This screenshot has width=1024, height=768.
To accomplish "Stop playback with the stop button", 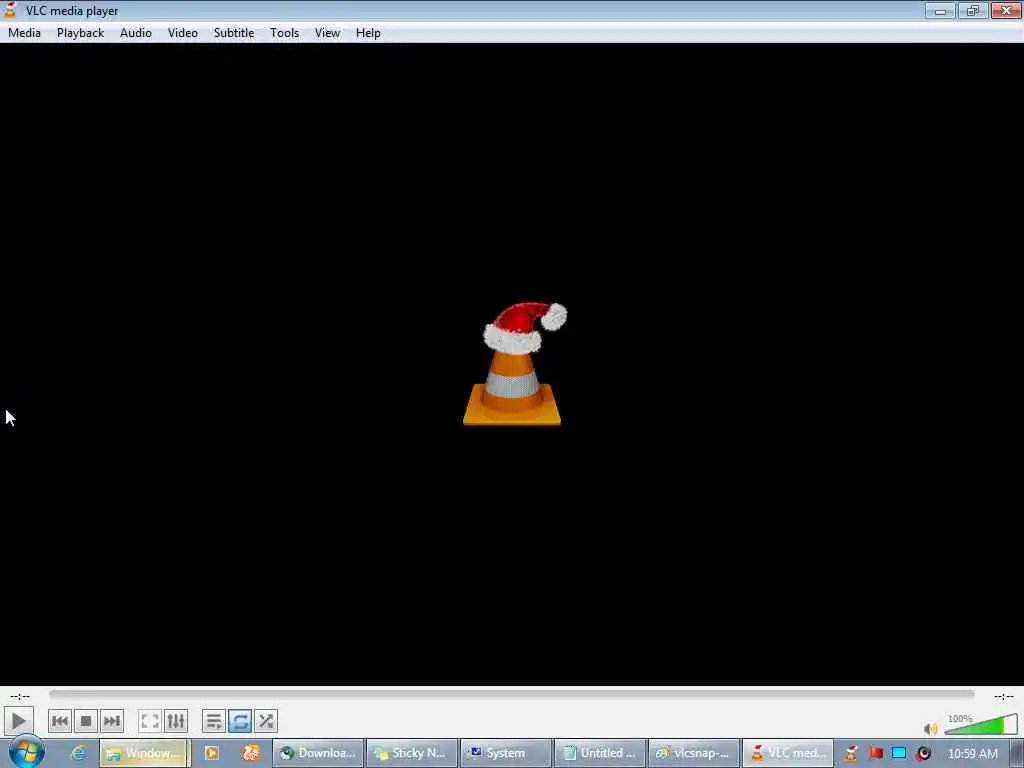I will [x=86, y=721].
